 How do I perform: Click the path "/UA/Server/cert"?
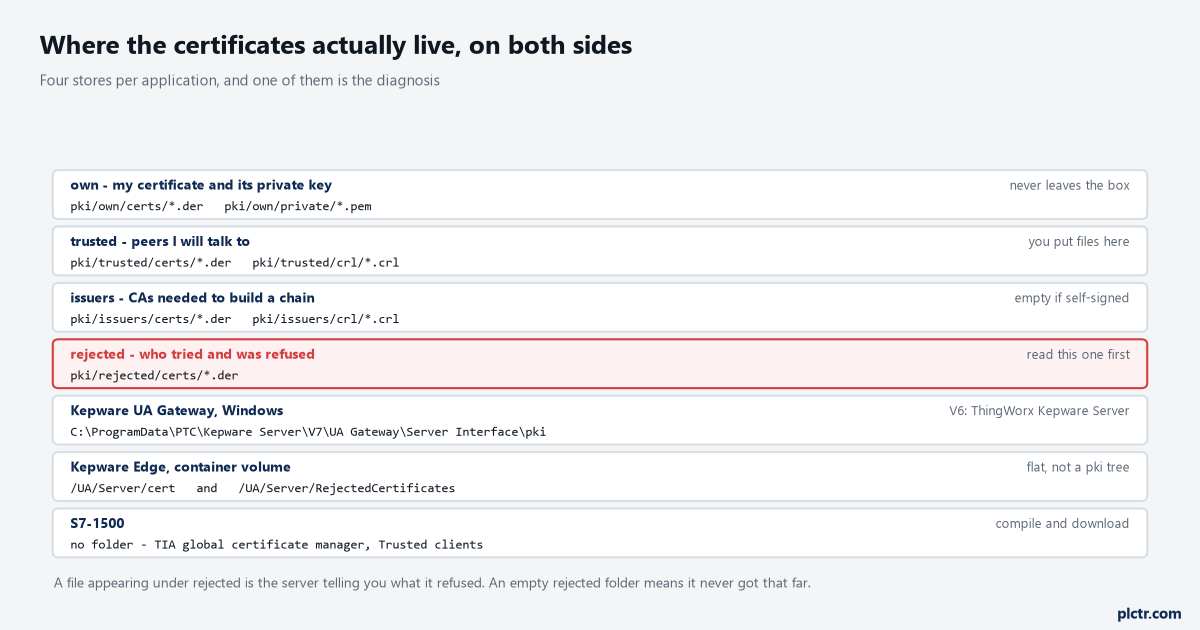click(x=123, y=489)
